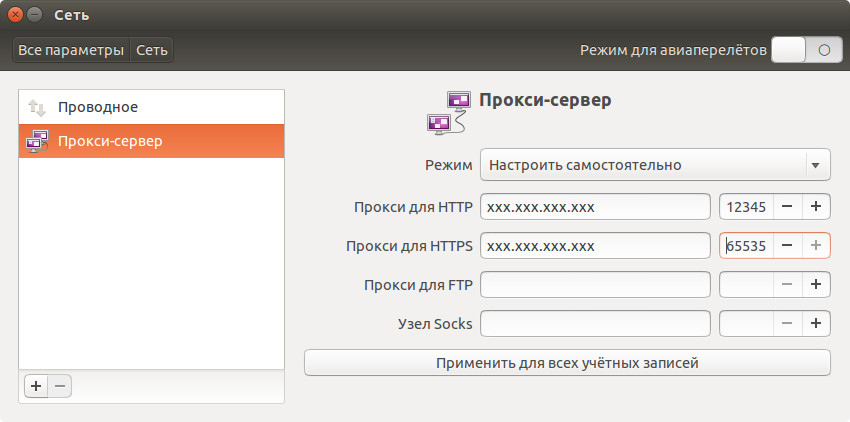This screenshot has height=422, width=850.
Task: Go back to Все параметры
Action: [71, 50]
